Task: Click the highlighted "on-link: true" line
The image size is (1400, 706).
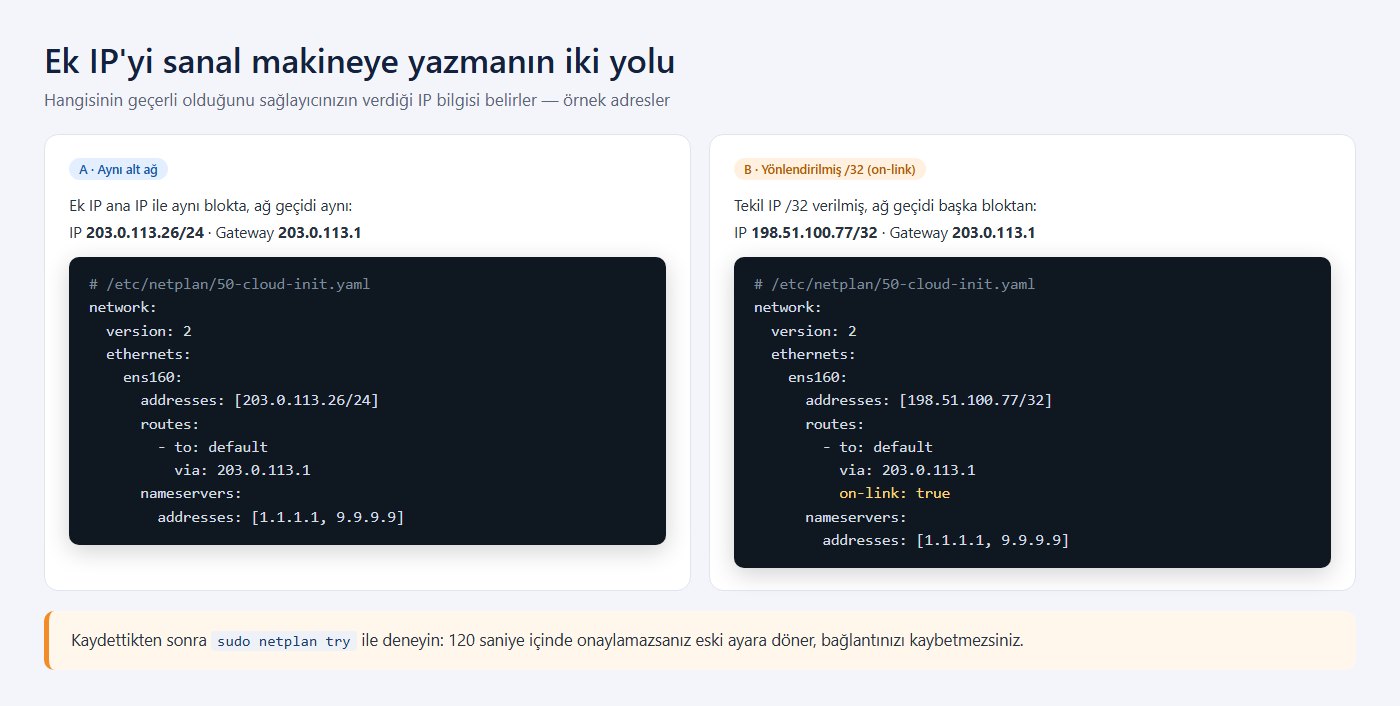Action: click(895, 494)
